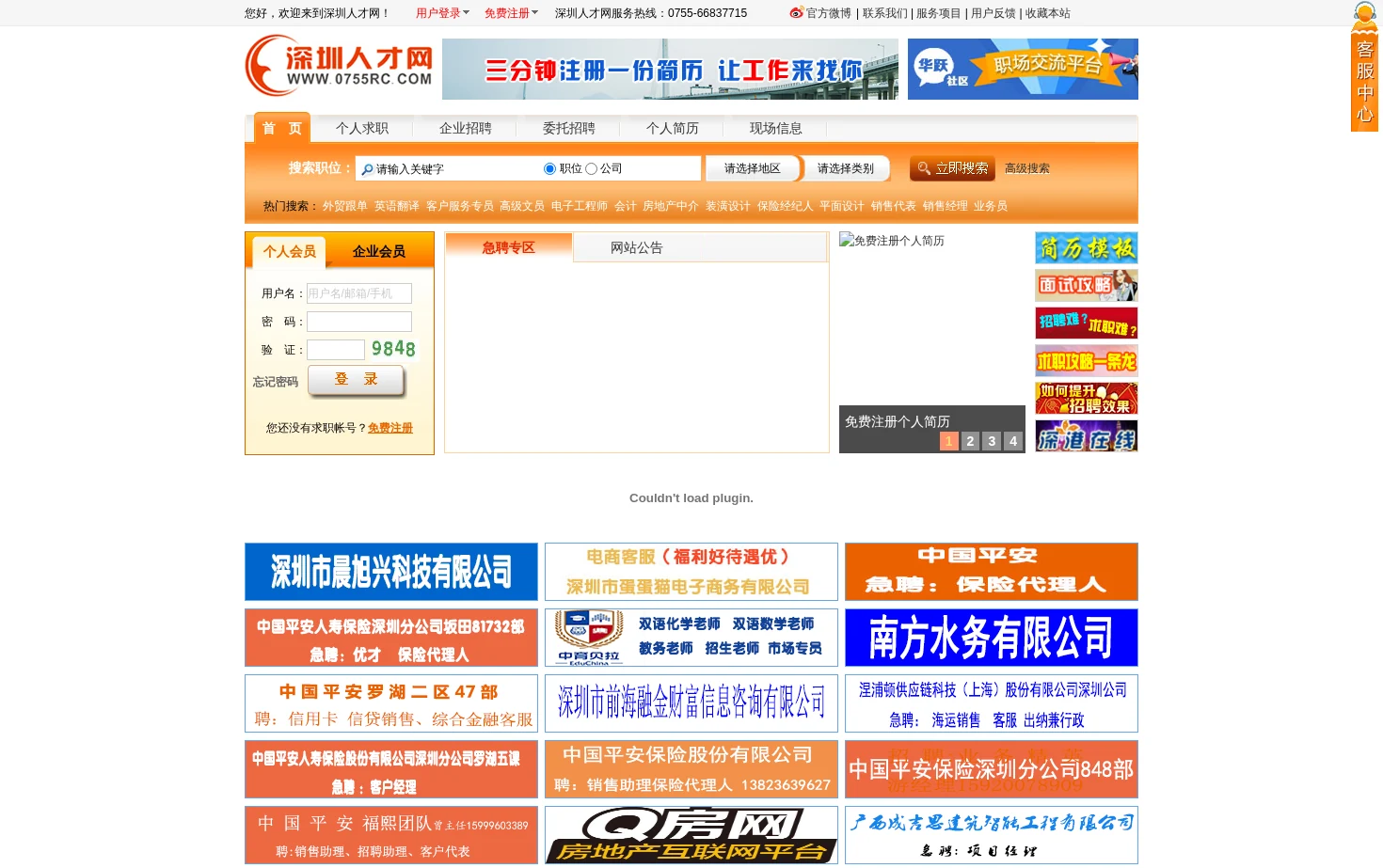
Task: Expand the 免费注册 dropdown in top bar
Action: click(511, 13)
